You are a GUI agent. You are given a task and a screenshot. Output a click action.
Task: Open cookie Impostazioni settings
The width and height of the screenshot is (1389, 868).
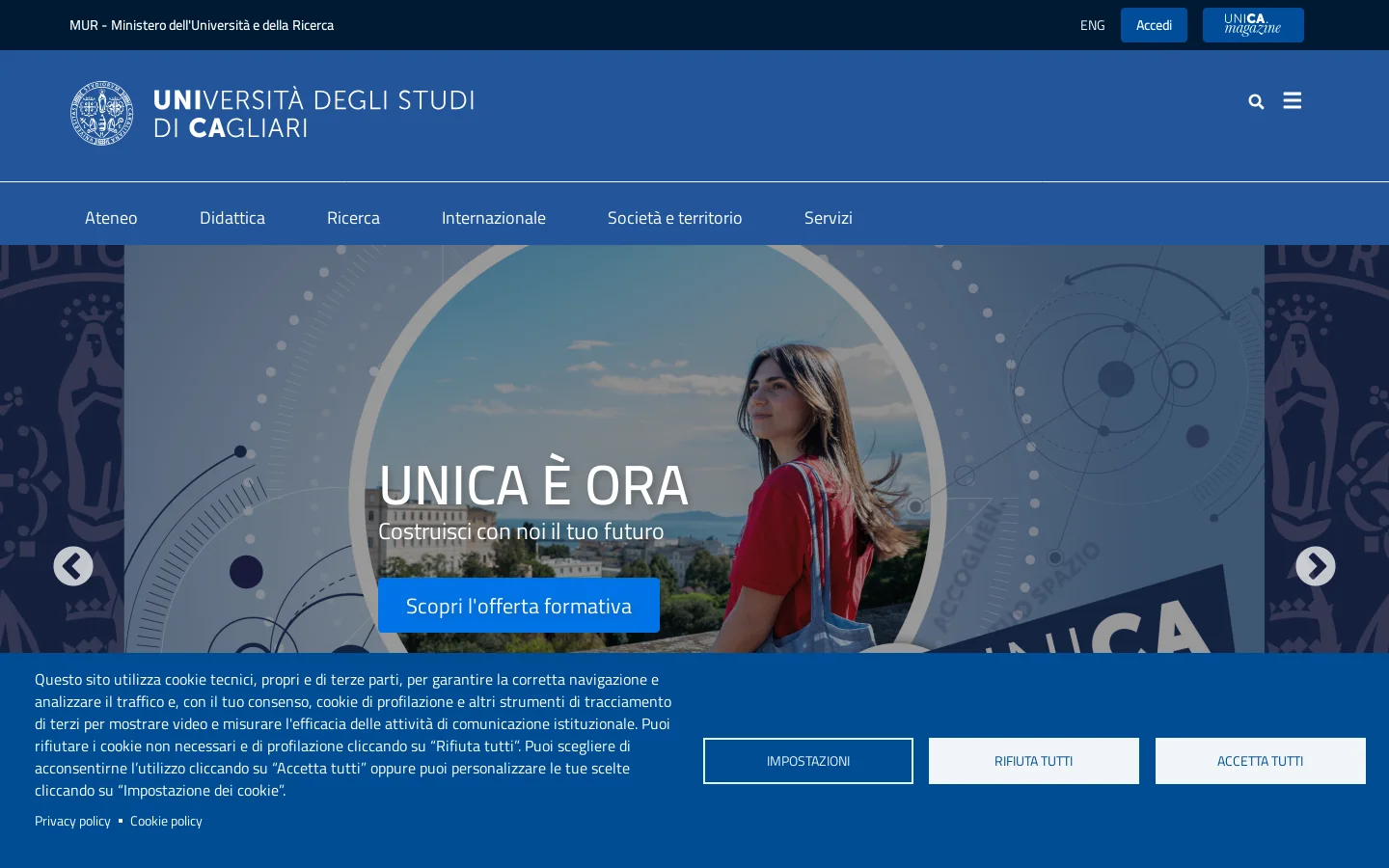(808, 761)
